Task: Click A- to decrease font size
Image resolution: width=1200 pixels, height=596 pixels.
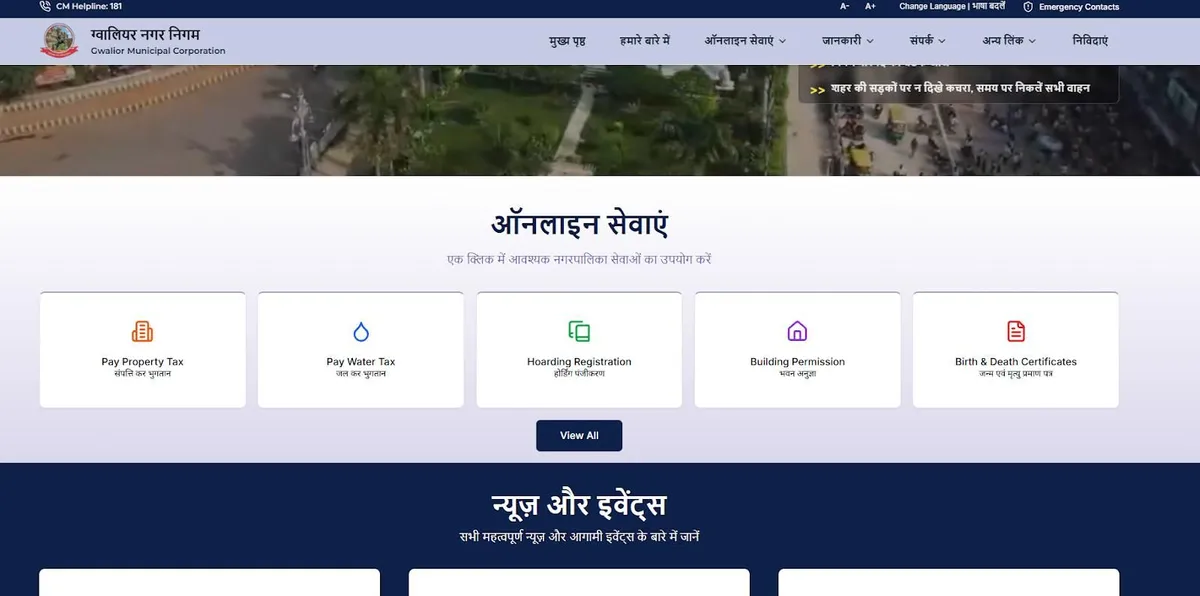Action: pos(842,6)
